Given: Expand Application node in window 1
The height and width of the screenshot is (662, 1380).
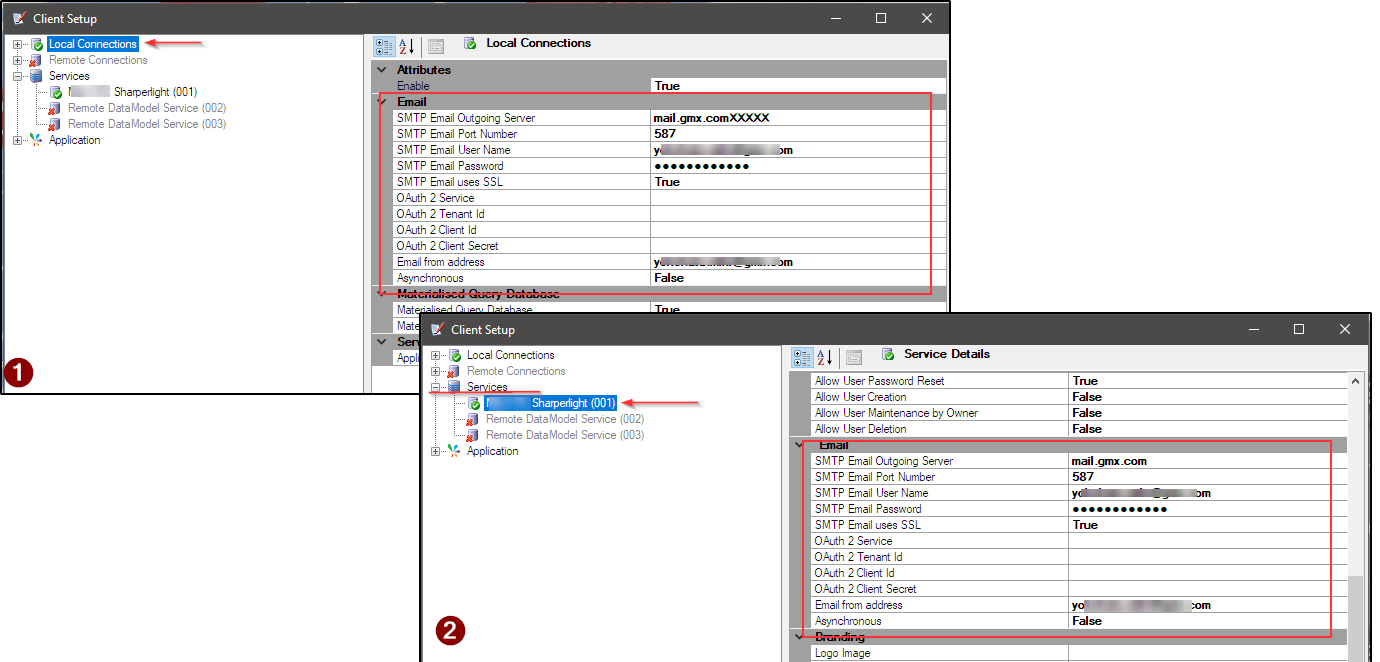Looking at the screenshot, I should point(18,140).
